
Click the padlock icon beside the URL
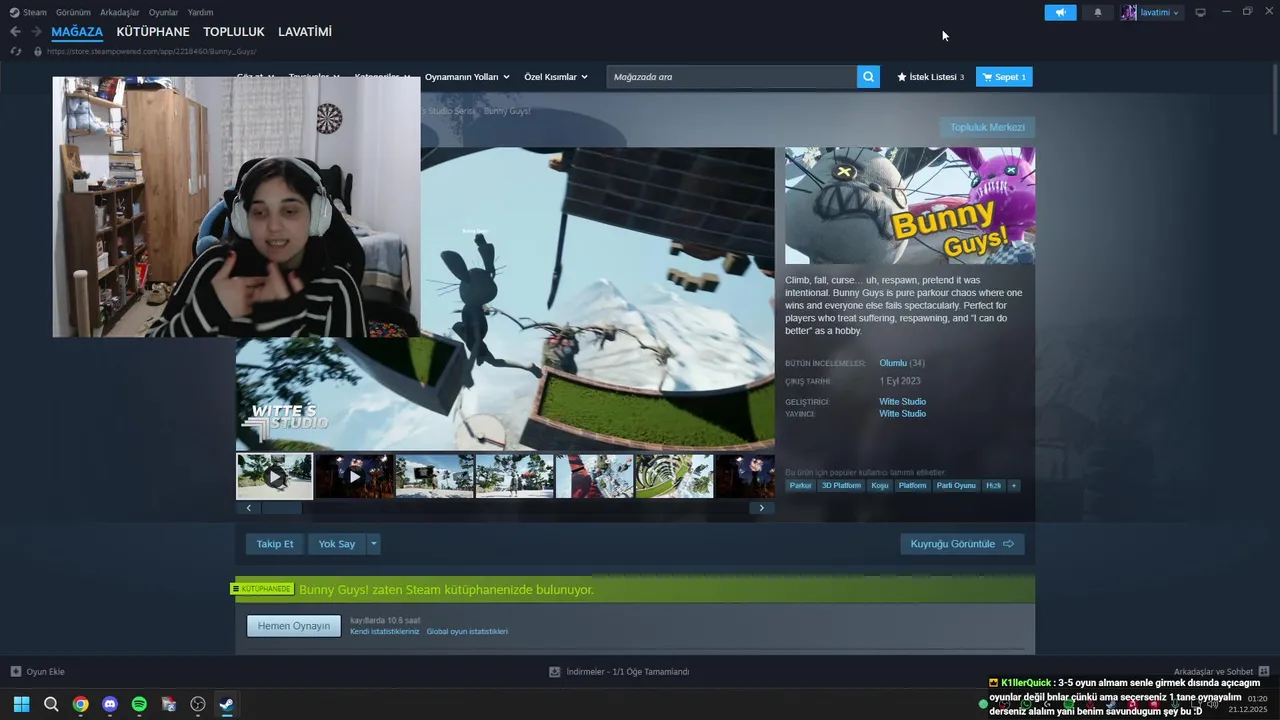click(x=38, y=51)
